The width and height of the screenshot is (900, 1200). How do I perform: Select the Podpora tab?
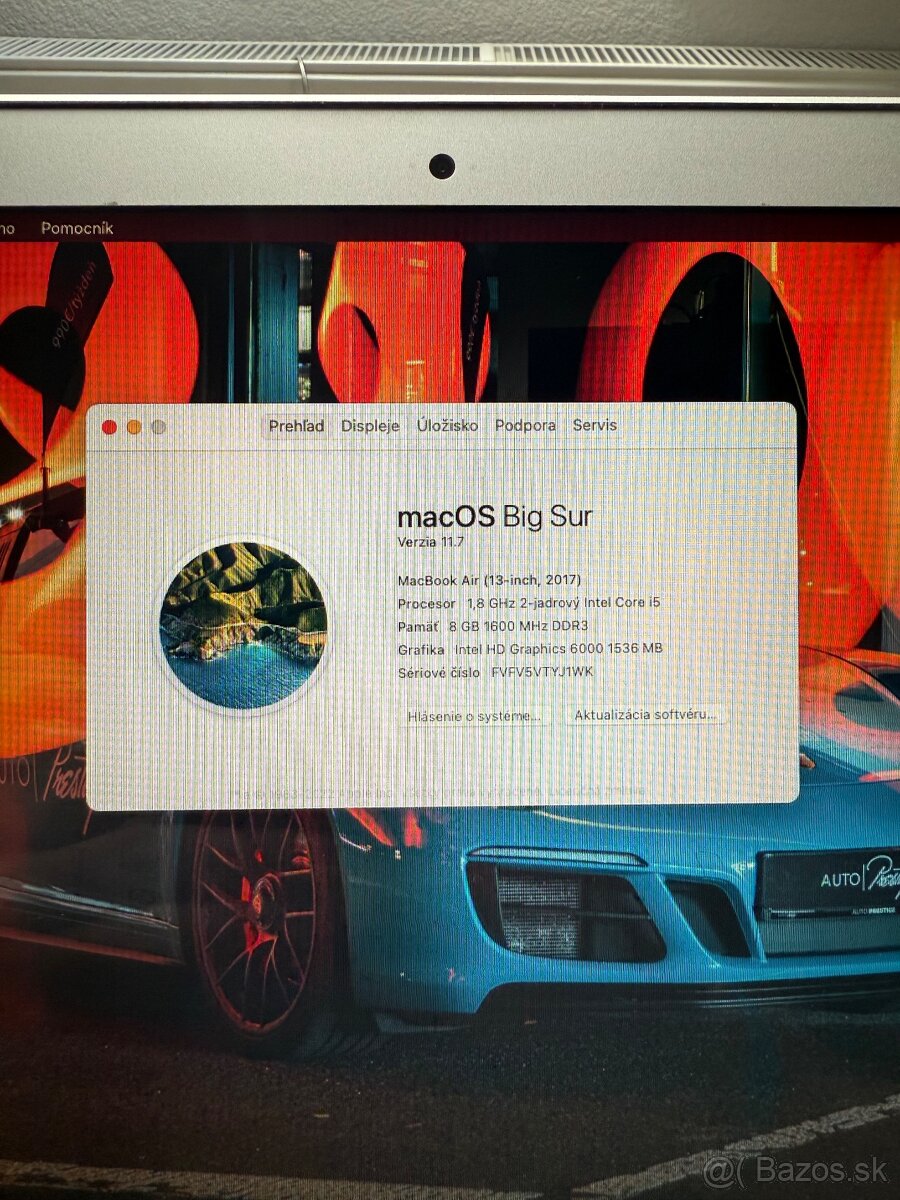525,425
